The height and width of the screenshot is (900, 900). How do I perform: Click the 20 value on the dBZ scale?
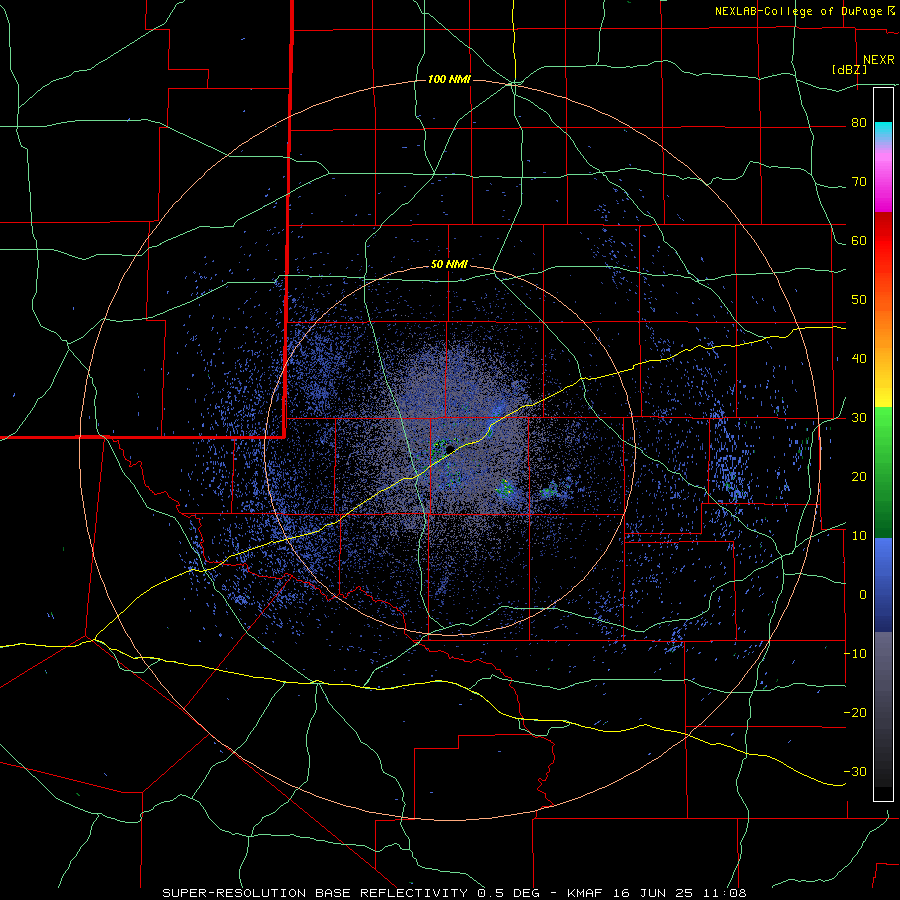[859, 477]
